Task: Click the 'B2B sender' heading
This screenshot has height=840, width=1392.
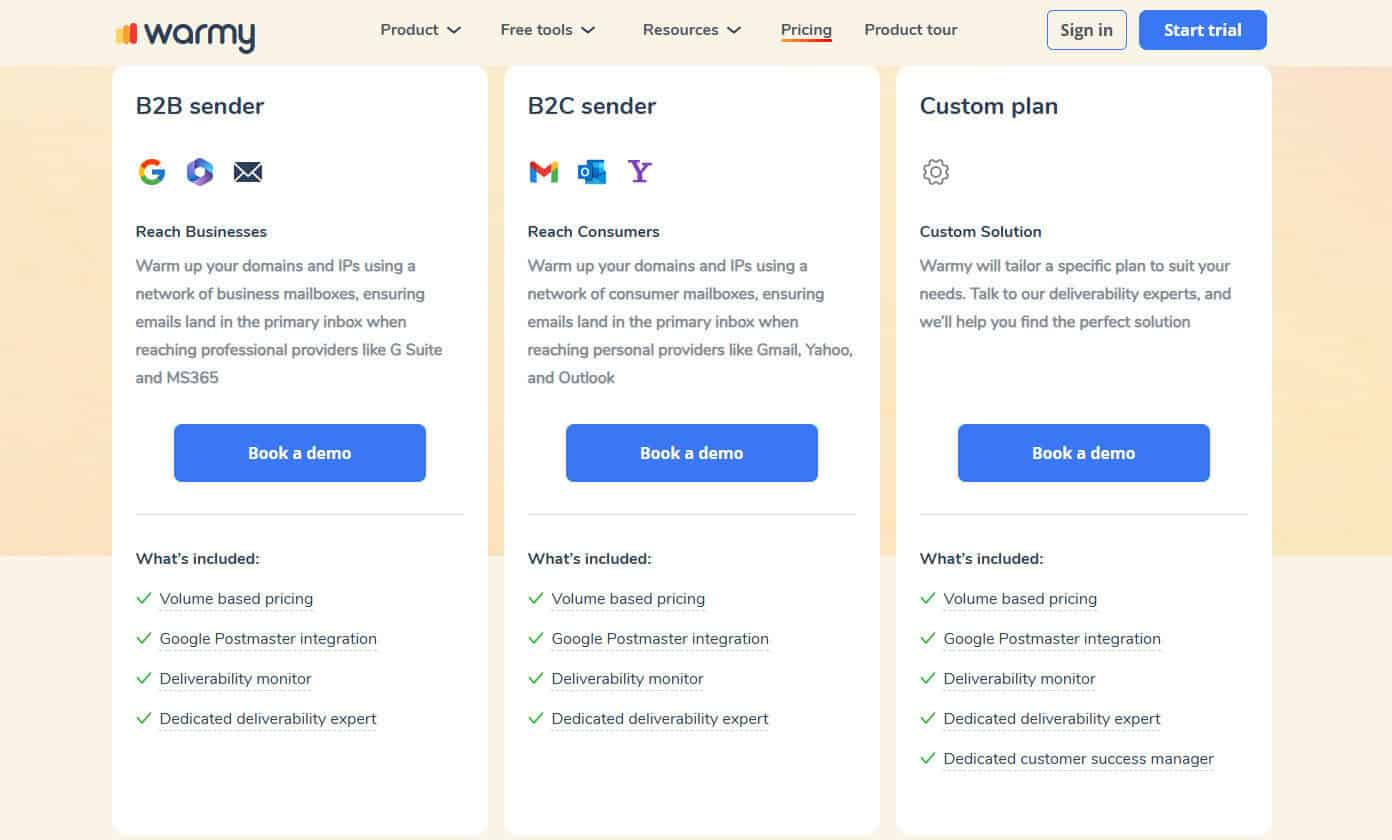Action: click(200, 106)
